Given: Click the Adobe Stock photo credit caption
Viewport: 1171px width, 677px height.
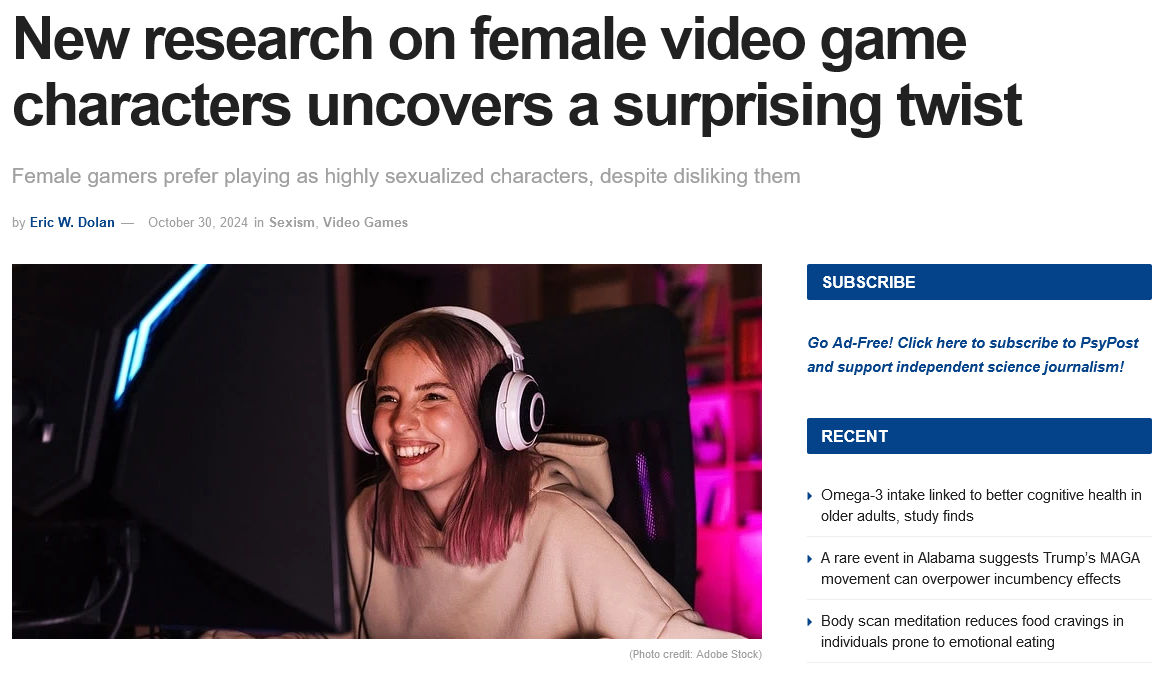Looking at the screenshot, I should pos(695,655).
